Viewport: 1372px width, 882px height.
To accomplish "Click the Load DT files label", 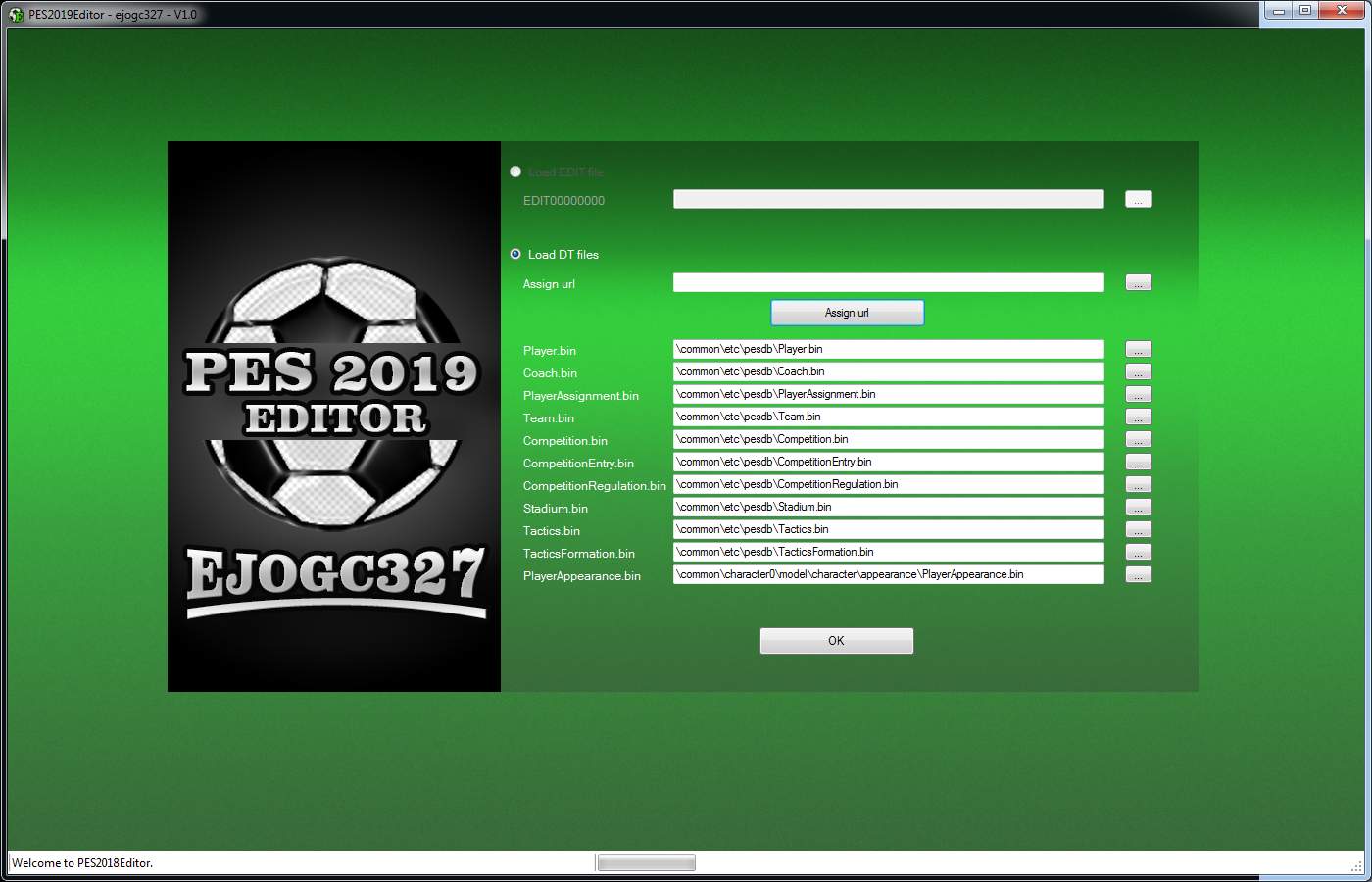I will 563,255.
